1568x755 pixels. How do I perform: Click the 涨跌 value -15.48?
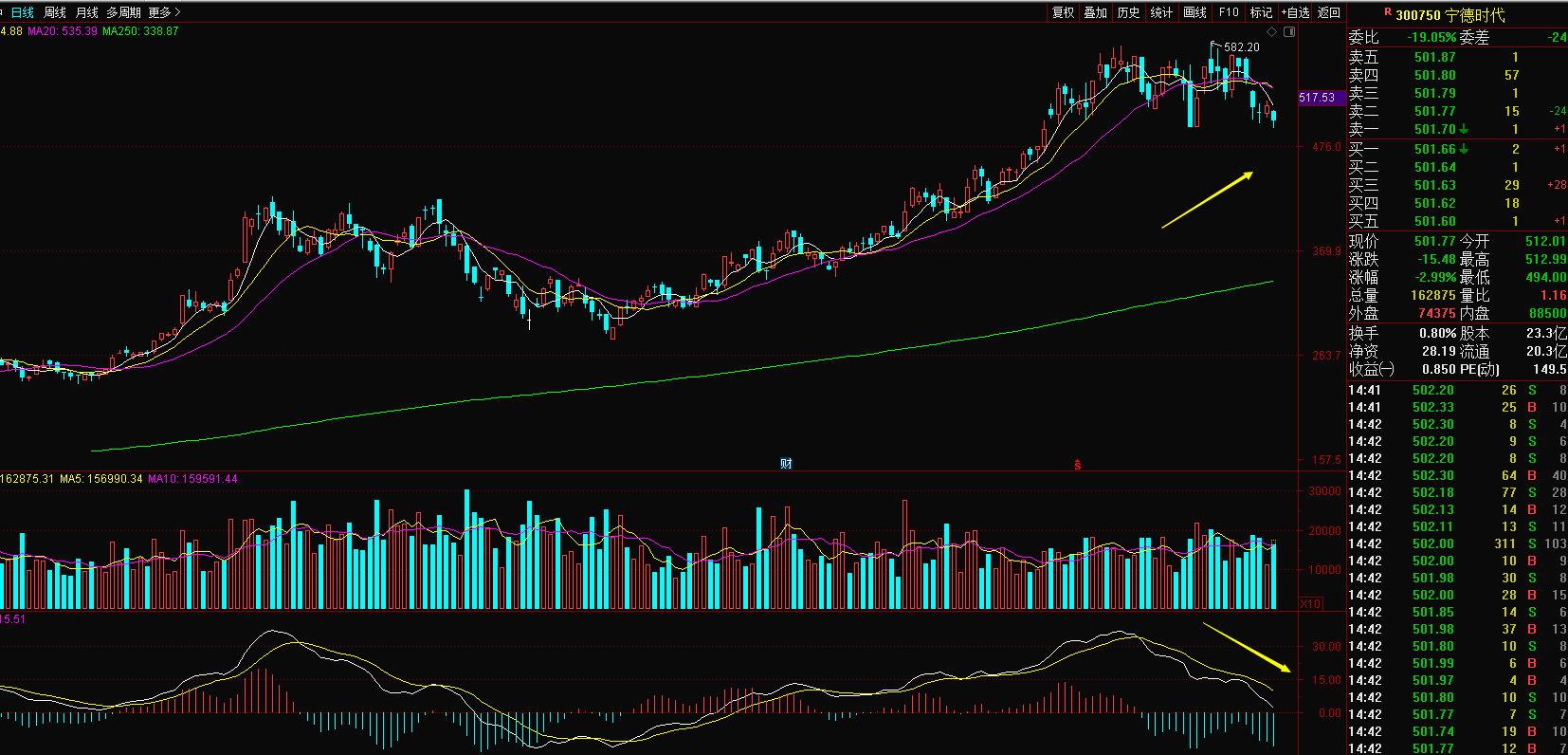coord(1435,259)
